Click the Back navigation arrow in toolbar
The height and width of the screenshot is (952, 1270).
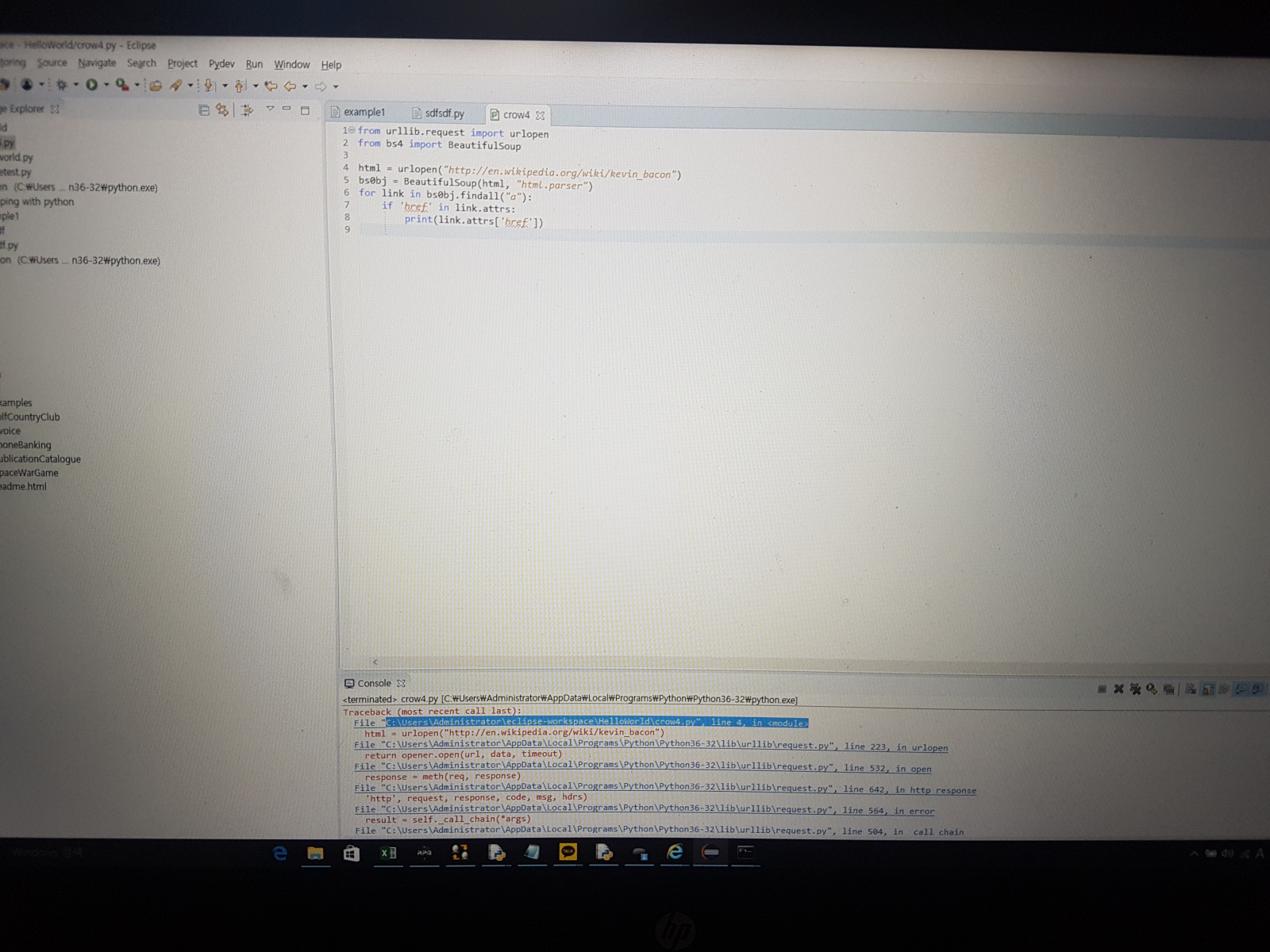click(x=291, y=86)
